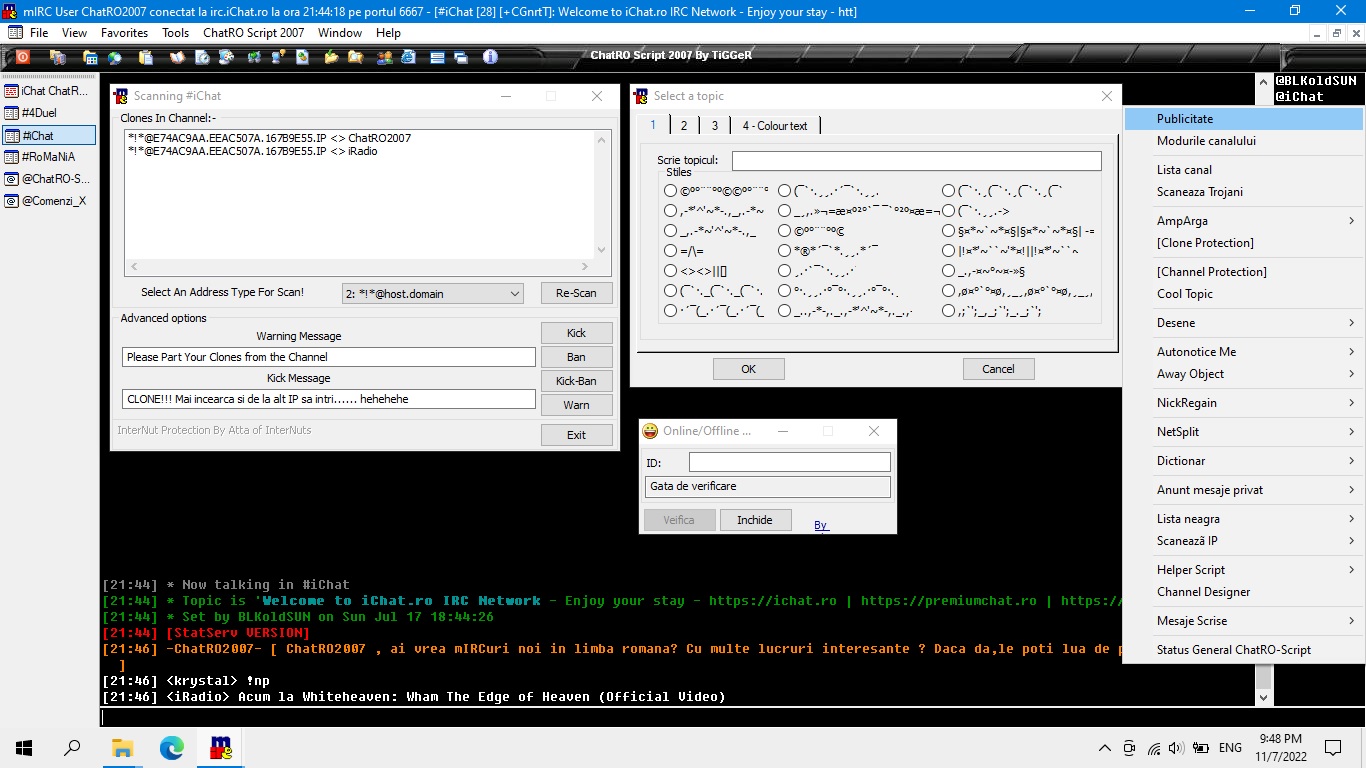Image resolution: width=1366 pixels, height=768 pixels.
Task: Select the §¤*~`~*¤§ topic style radio
Action: tap(948, 231)
